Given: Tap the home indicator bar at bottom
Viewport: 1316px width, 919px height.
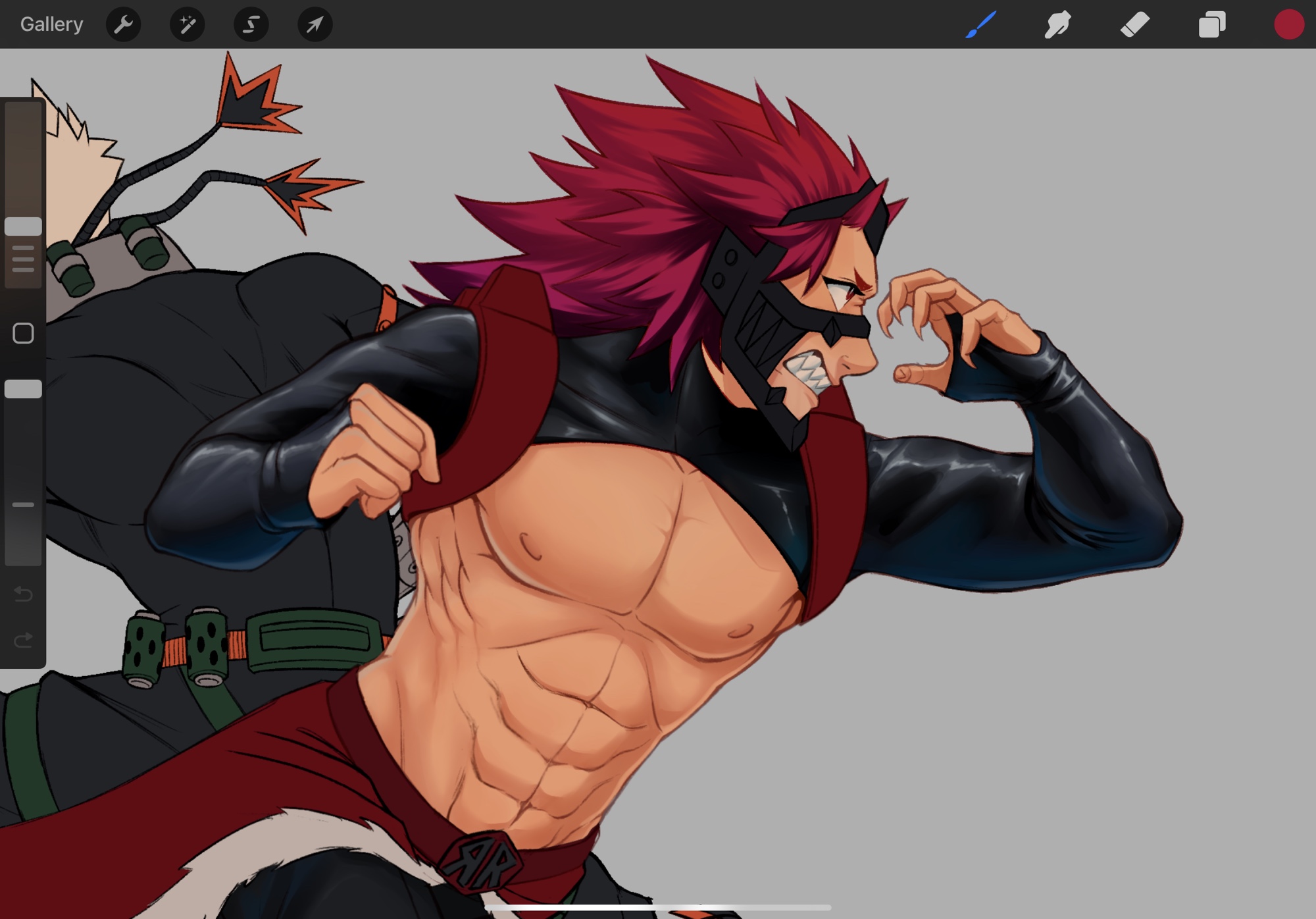Looking at the screenshot, I should [x=658, y=908].
